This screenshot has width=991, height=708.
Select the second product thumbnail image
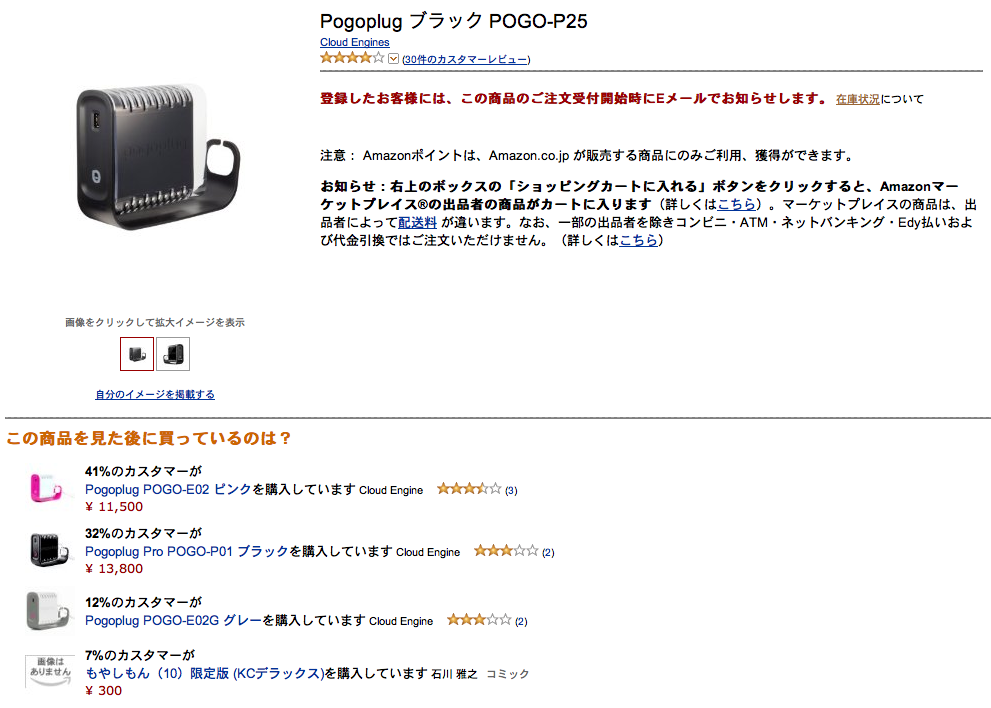pyautogui.click(x=173, y=354)
